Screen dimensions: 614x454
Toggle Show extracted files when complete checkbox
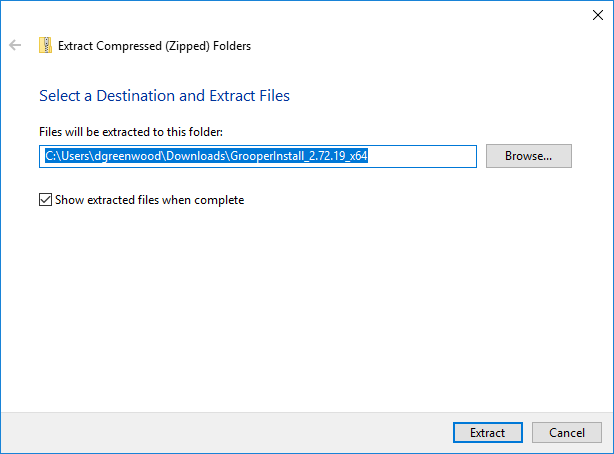coord(45,200)
